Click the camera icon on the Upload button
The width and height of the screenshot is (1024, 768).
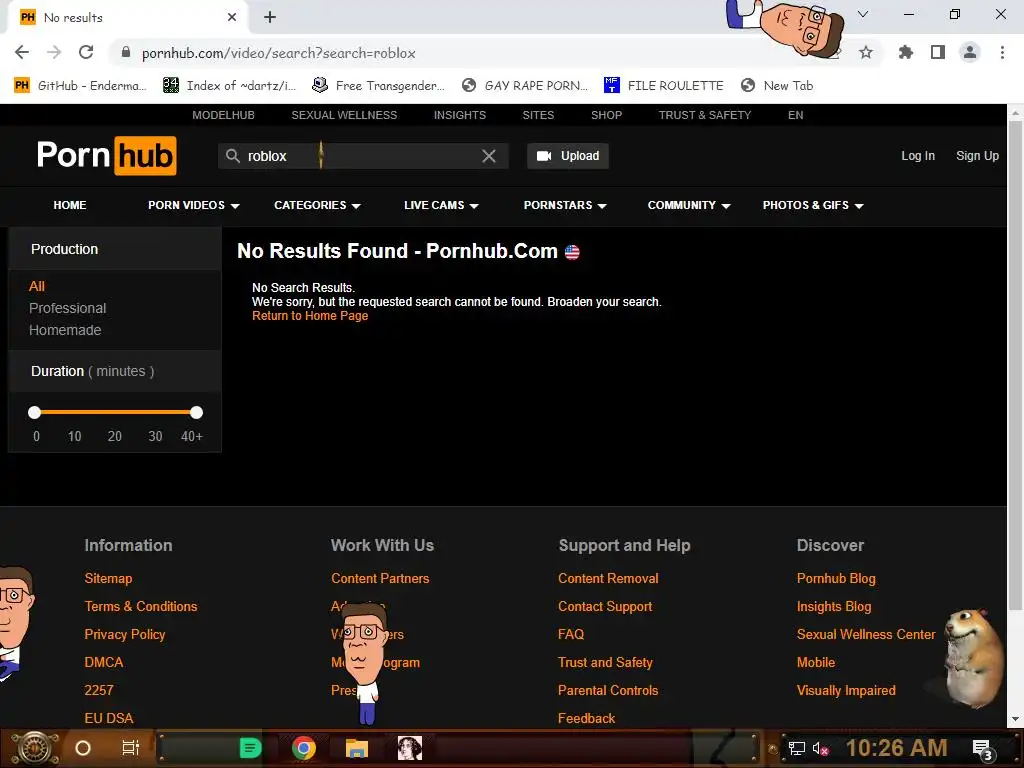coord(543,156)
